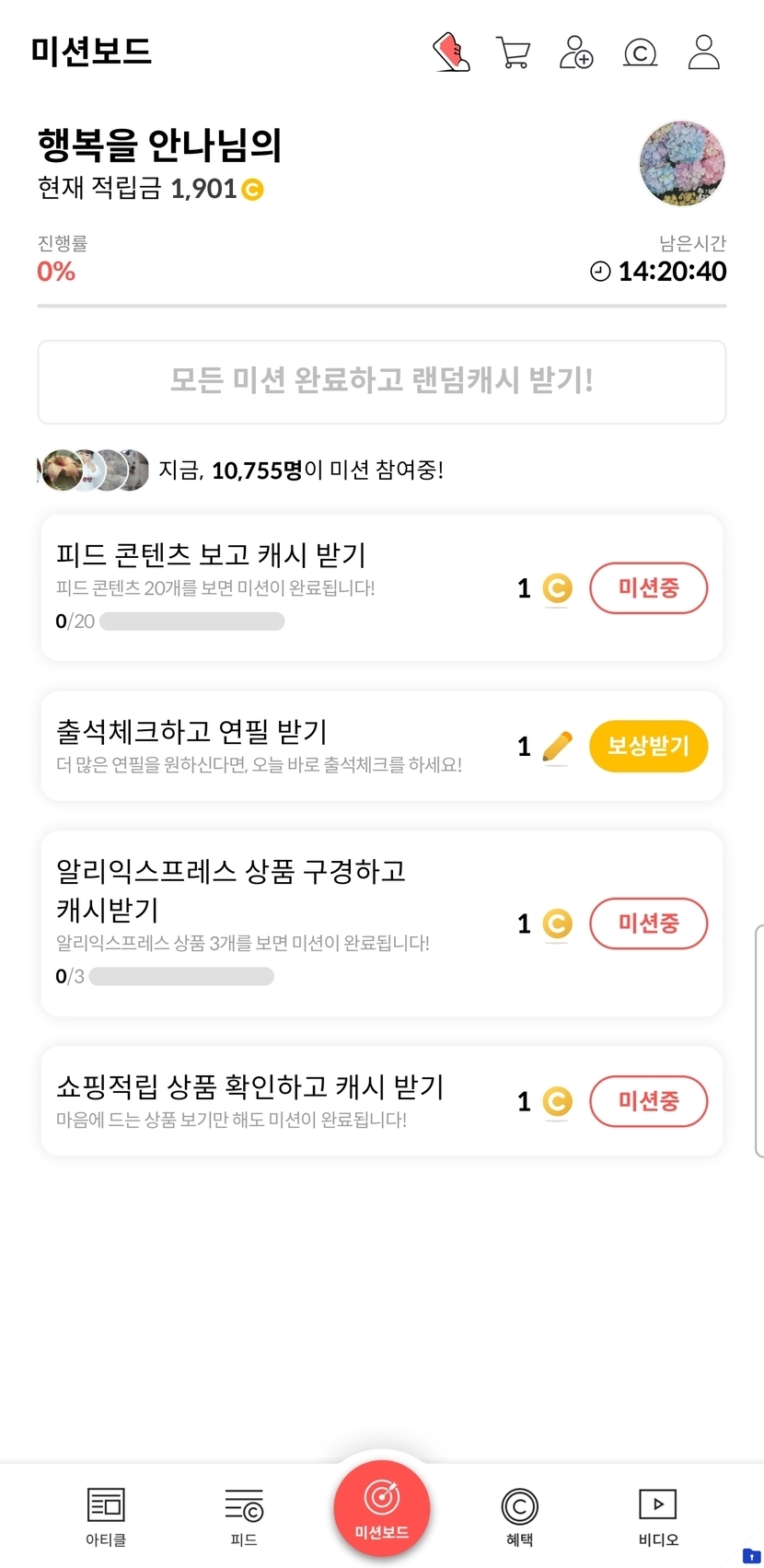Open the cash coin icon in header
Screen dimensions: 764x1568
coord(640,52)
